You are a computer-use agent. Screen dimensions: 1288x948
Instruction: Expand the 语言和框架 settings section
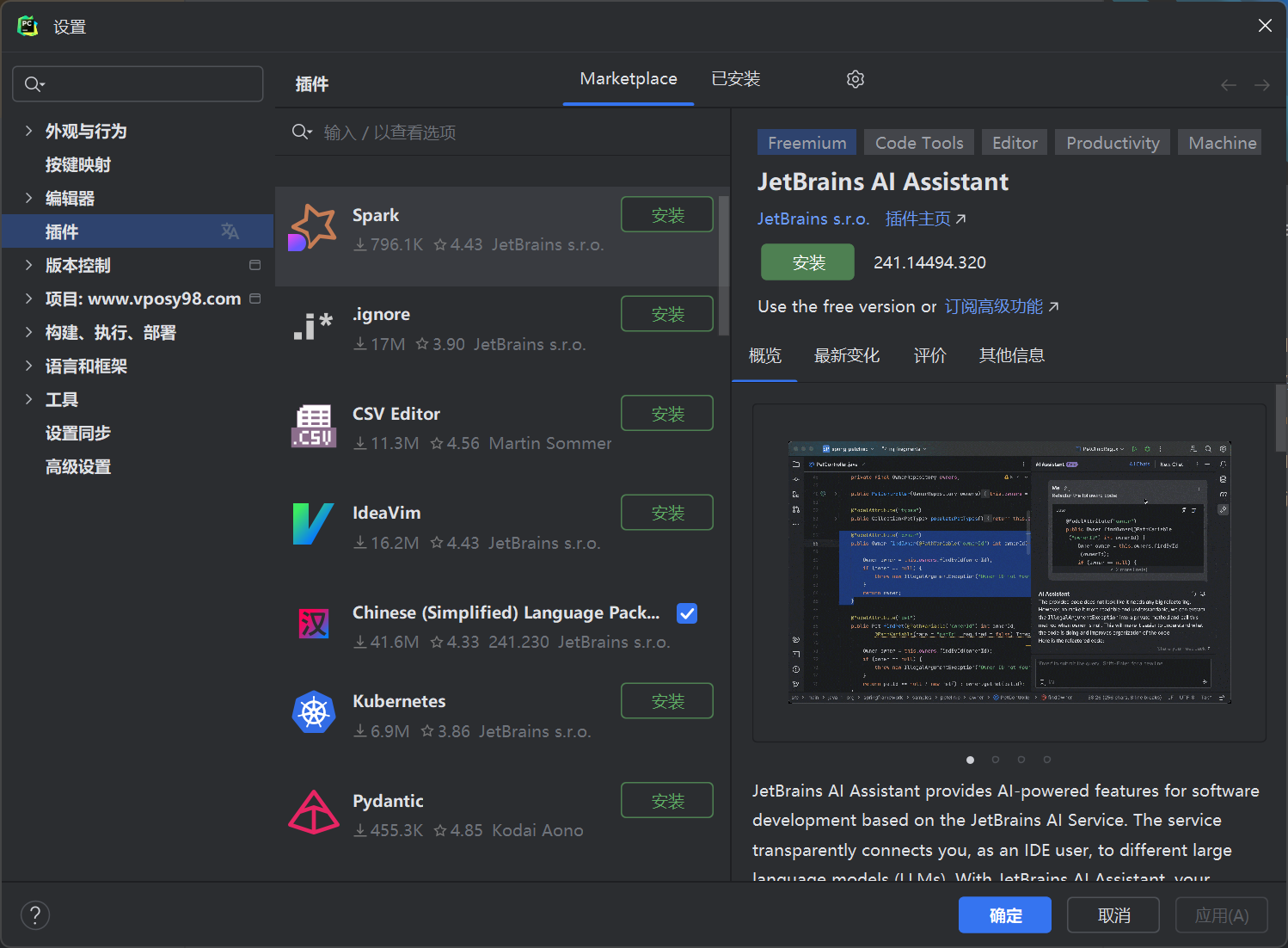[x=29, y=366]
